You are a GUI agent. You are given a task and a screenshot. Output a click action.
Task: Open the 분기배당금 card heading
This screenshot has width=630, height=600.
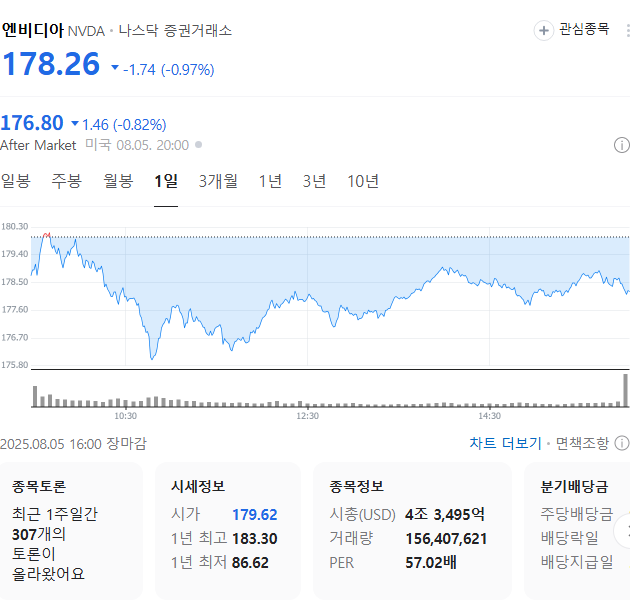[x=575, y=486]
